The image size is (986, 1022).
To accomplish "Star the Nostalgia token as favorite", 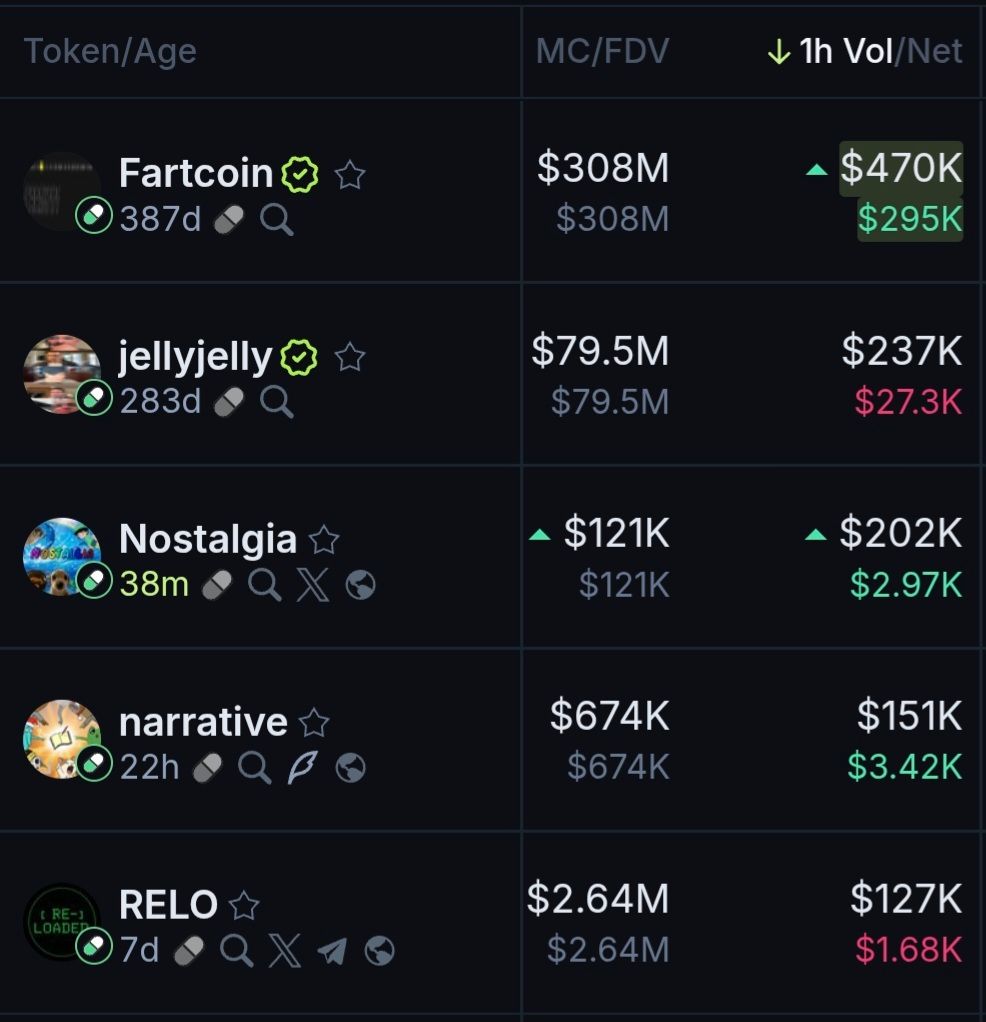I will pyautogui.click(x=324, y=541).
